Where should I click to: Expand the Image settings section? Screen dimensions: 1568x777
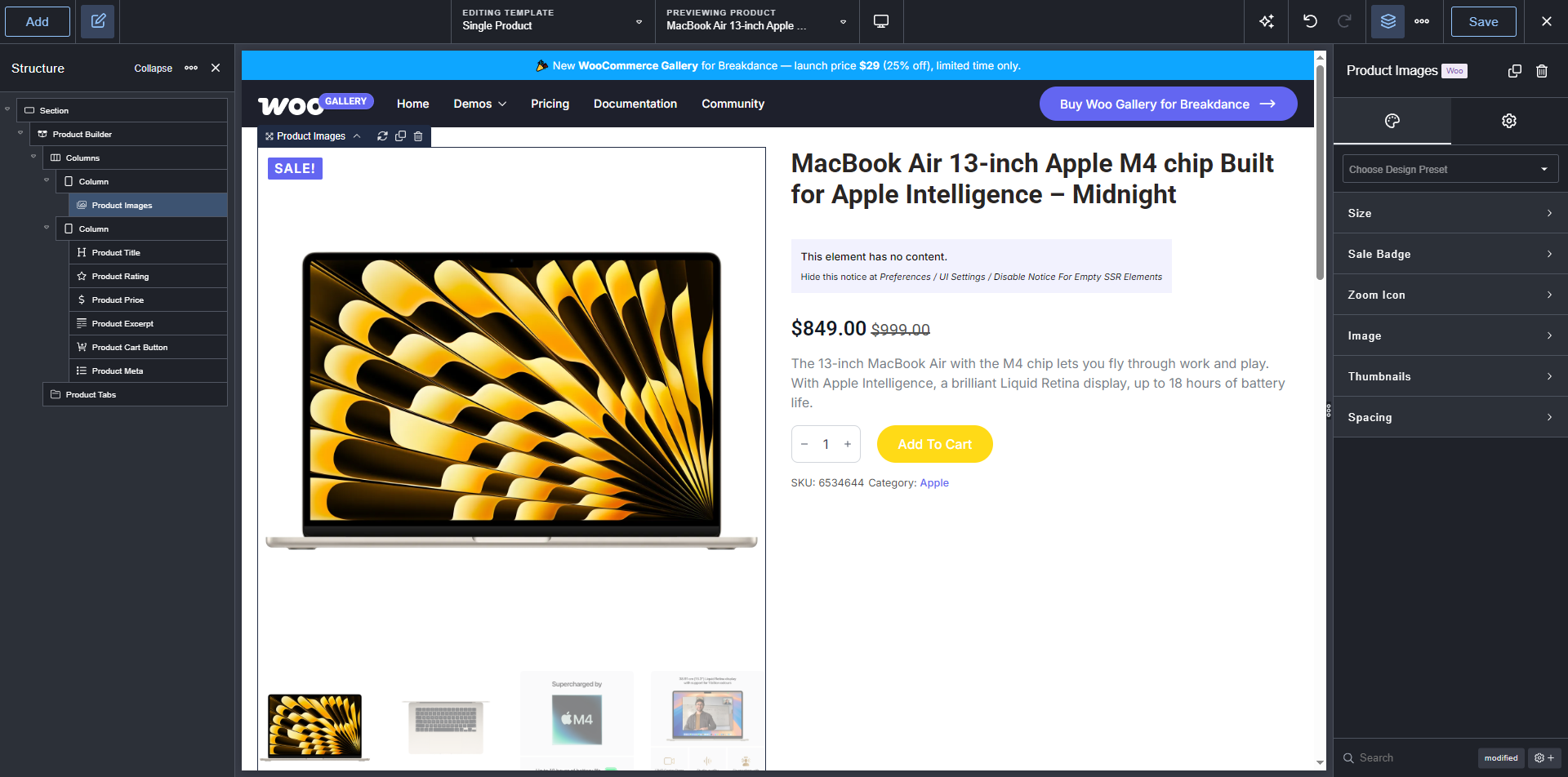[1450, 335]
